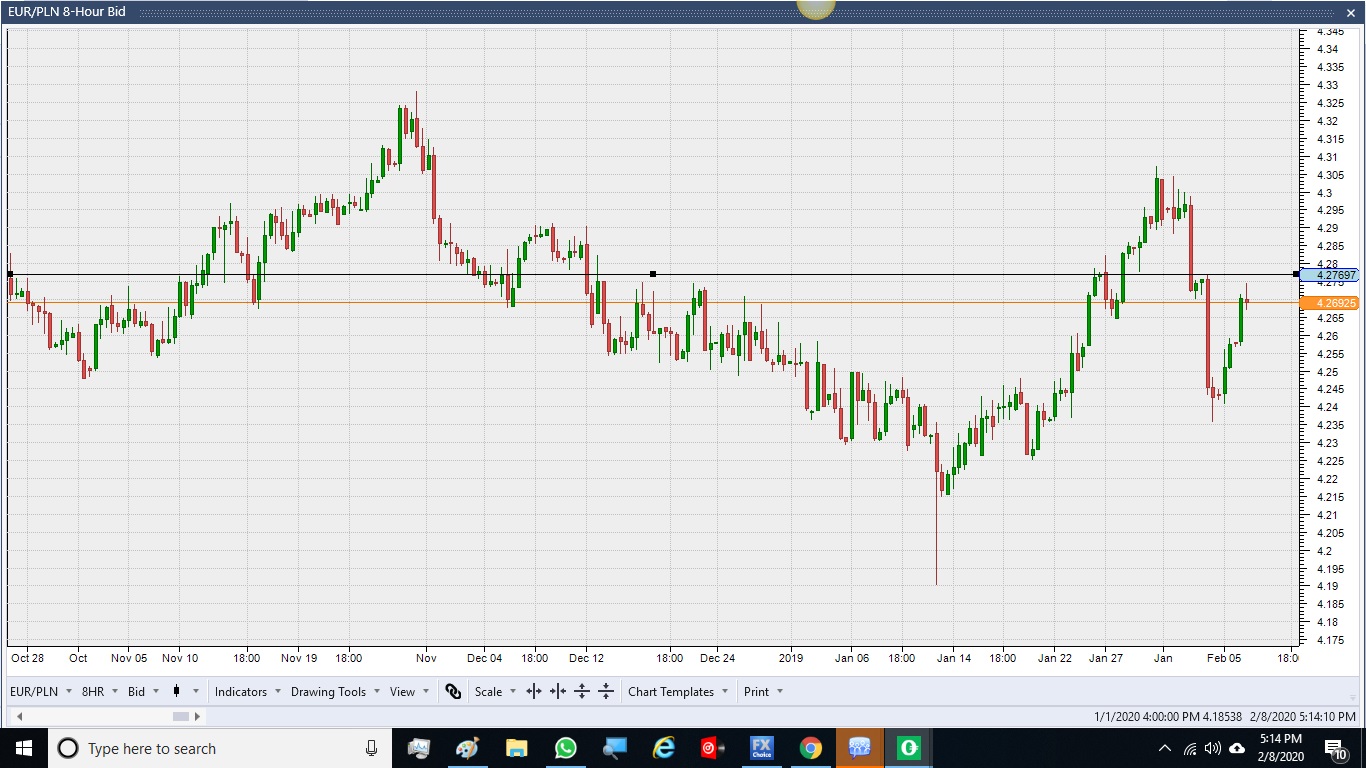Click the expand horizontal scale icon

(534, 691)
